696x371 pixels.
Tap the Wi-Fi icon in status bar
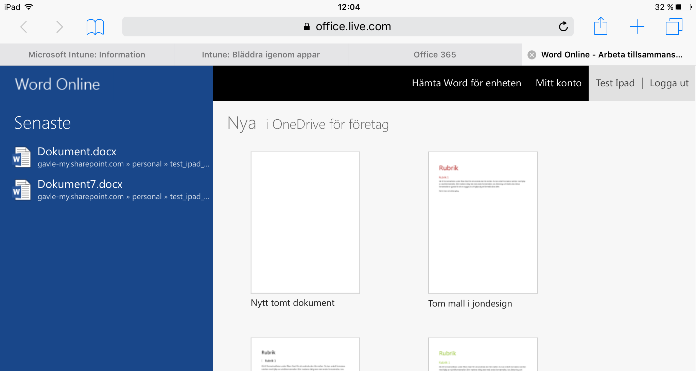tap(29, 7)
